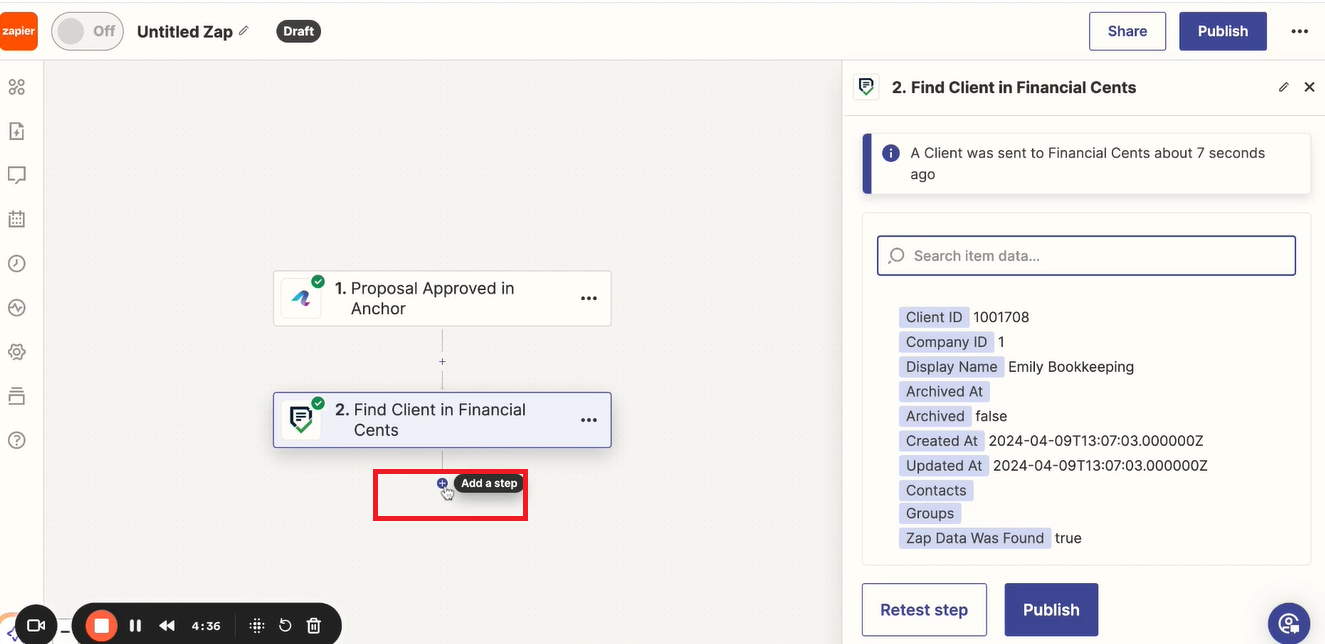
Task: Focus the Search item data field
Action: 1086,255
